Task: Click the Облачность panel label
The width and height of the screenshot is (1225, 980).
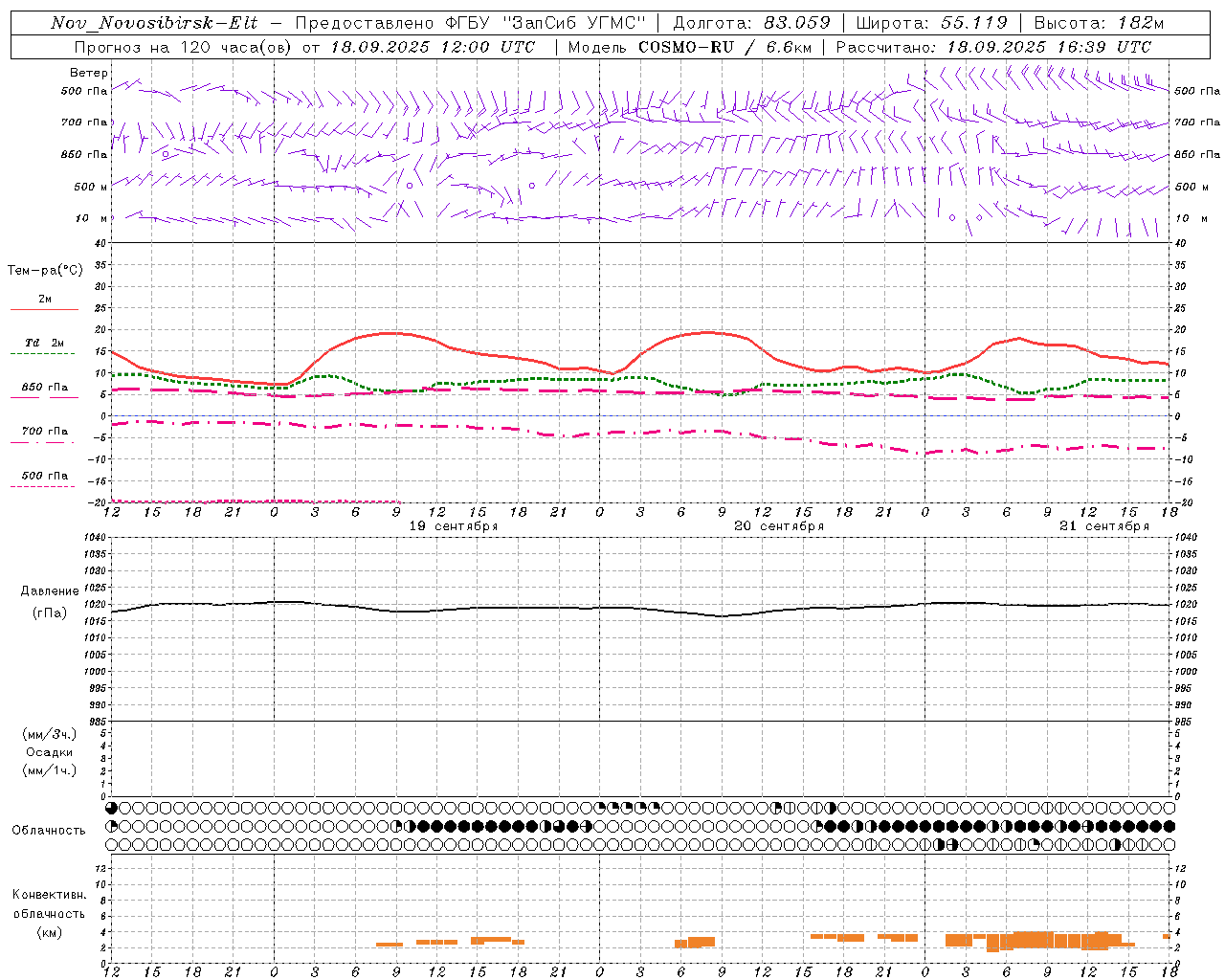Action: 49,830
